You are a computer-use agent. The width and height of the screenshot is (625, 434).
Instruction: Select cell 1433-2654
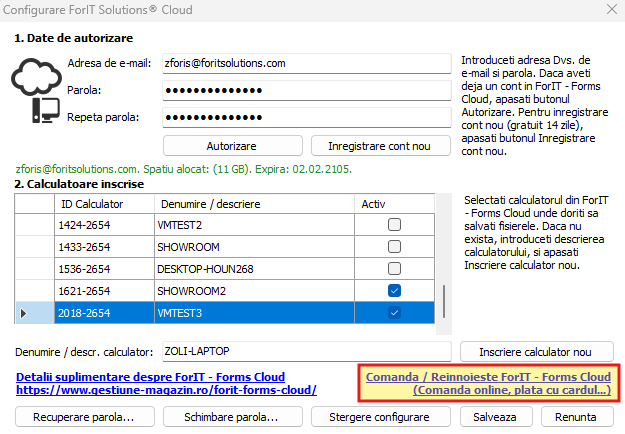104,247
